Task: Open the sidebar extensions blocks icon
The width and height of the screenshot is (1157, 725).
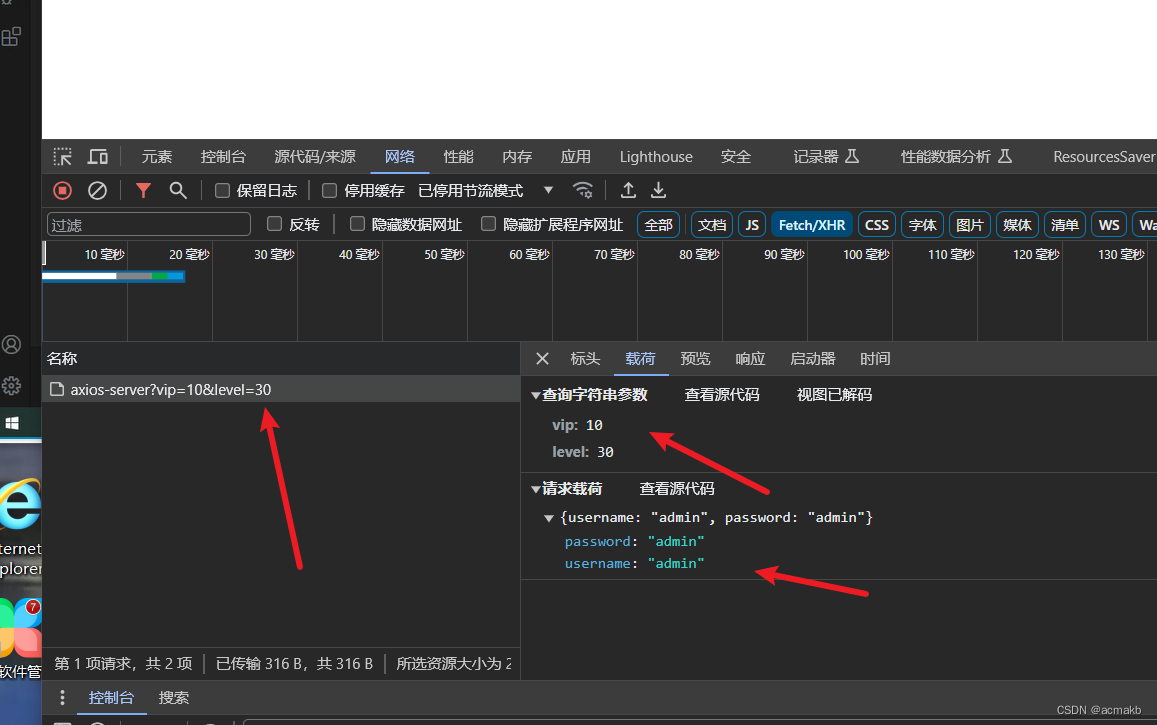Action: click(11, 36)
